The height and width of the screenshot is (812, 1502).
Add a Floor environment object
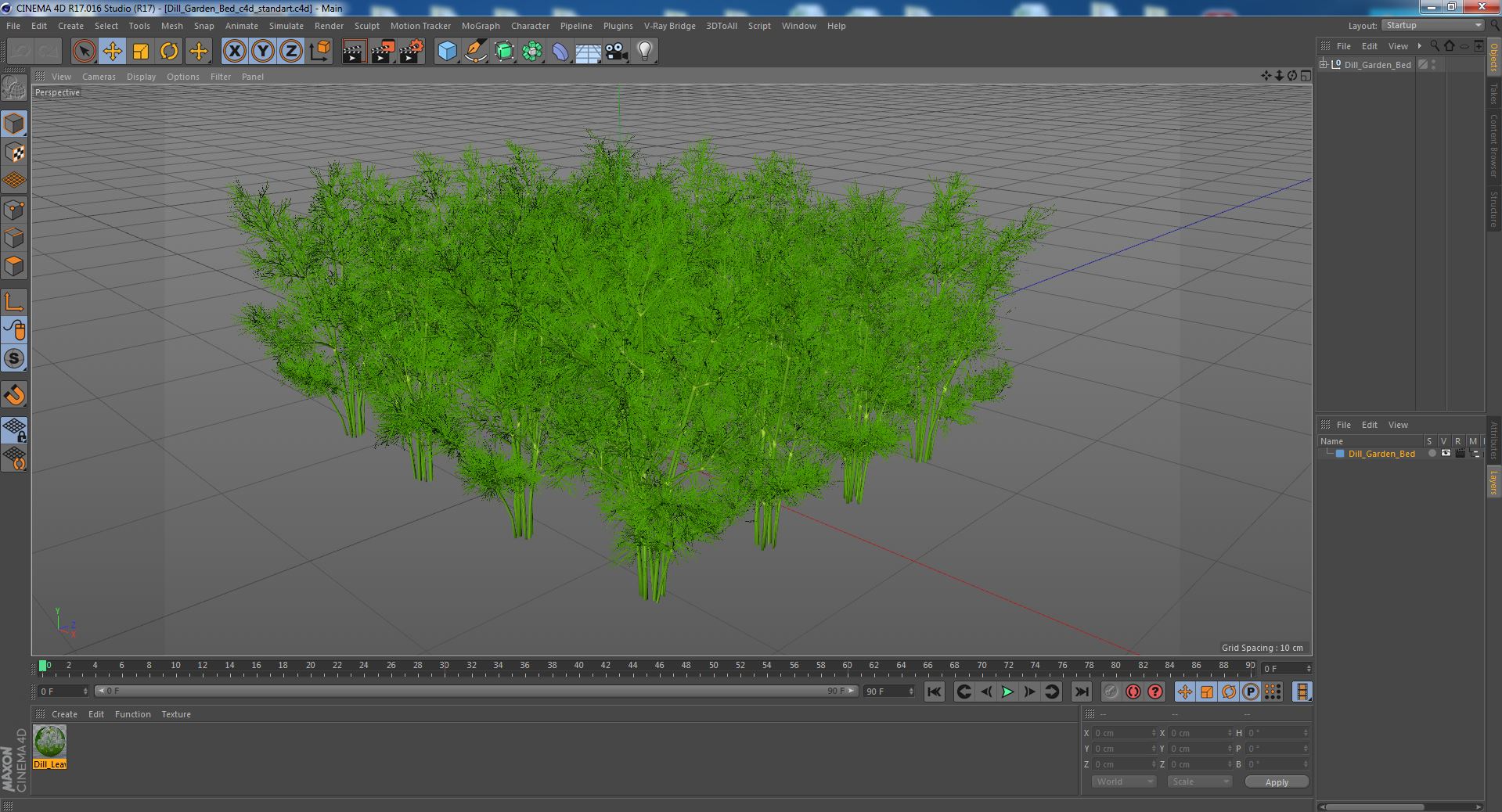point(588,52)
